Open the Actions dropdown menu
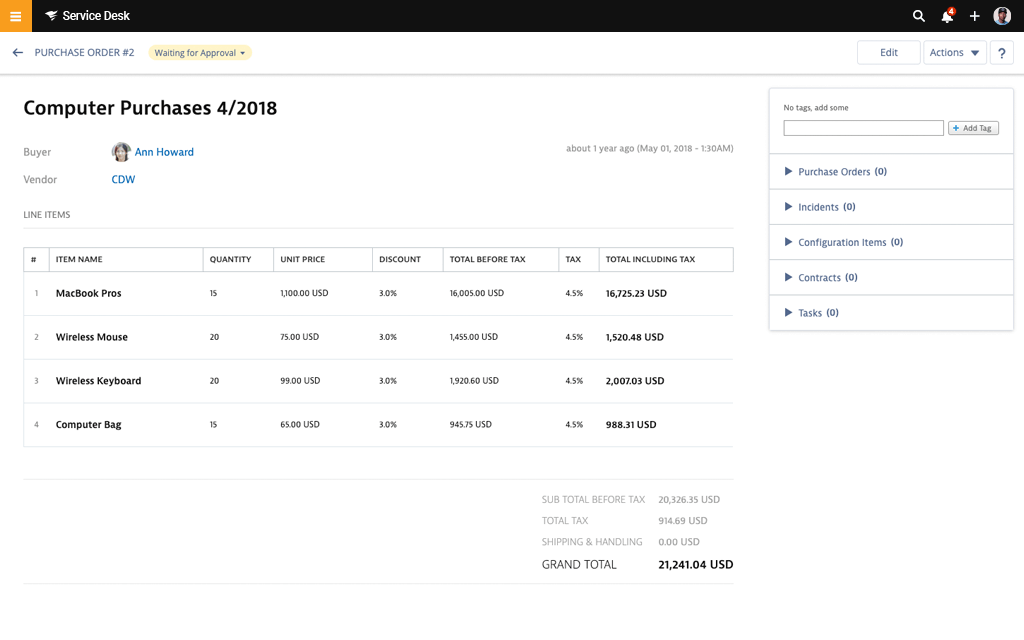The image size is (1024, 640). pyautogui.click(x=954, y=52)
